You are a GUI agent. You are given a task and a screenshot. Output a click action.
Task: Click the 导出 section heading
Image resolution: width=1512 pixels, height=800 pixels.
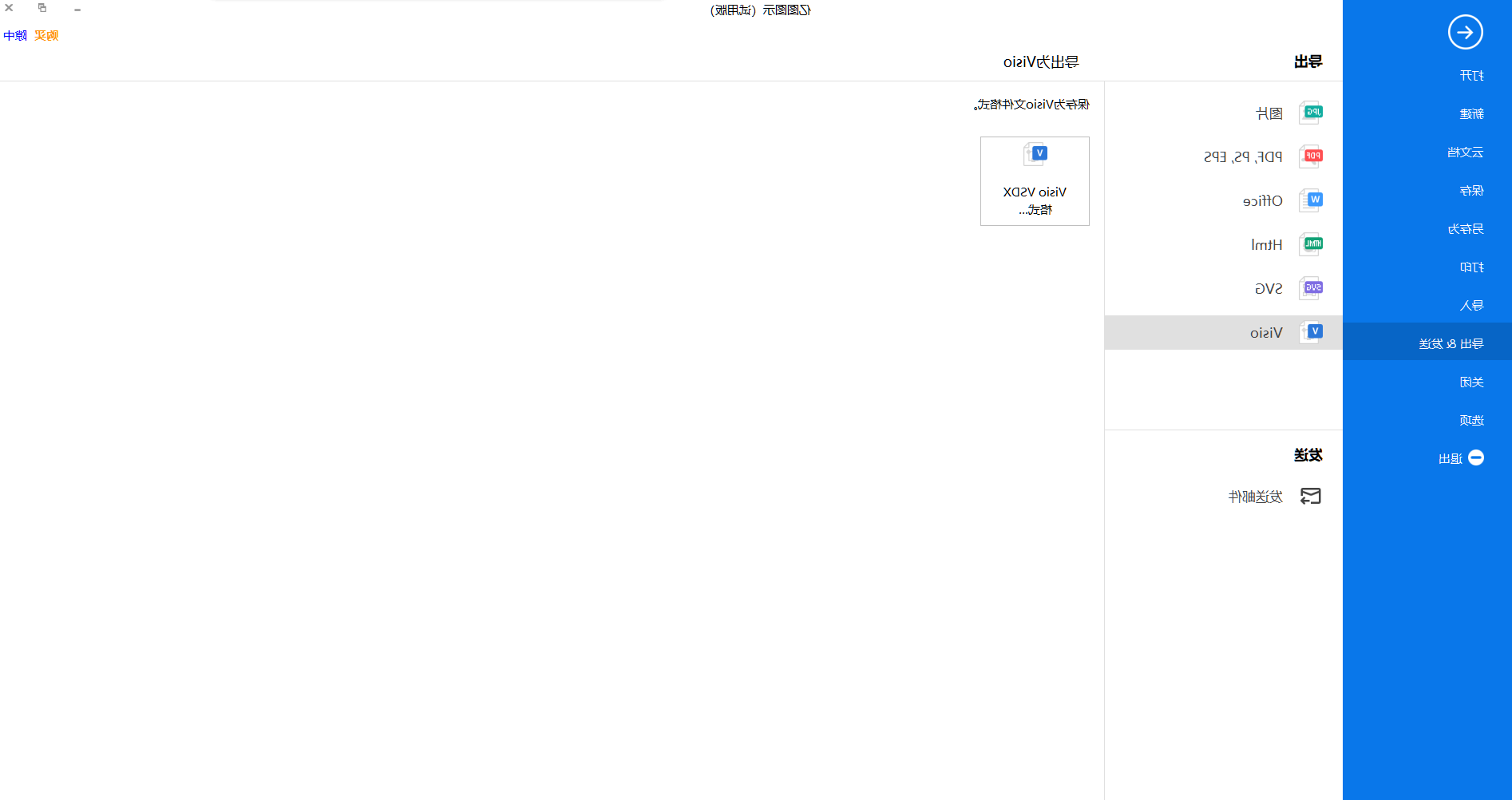click(1308, 61)
